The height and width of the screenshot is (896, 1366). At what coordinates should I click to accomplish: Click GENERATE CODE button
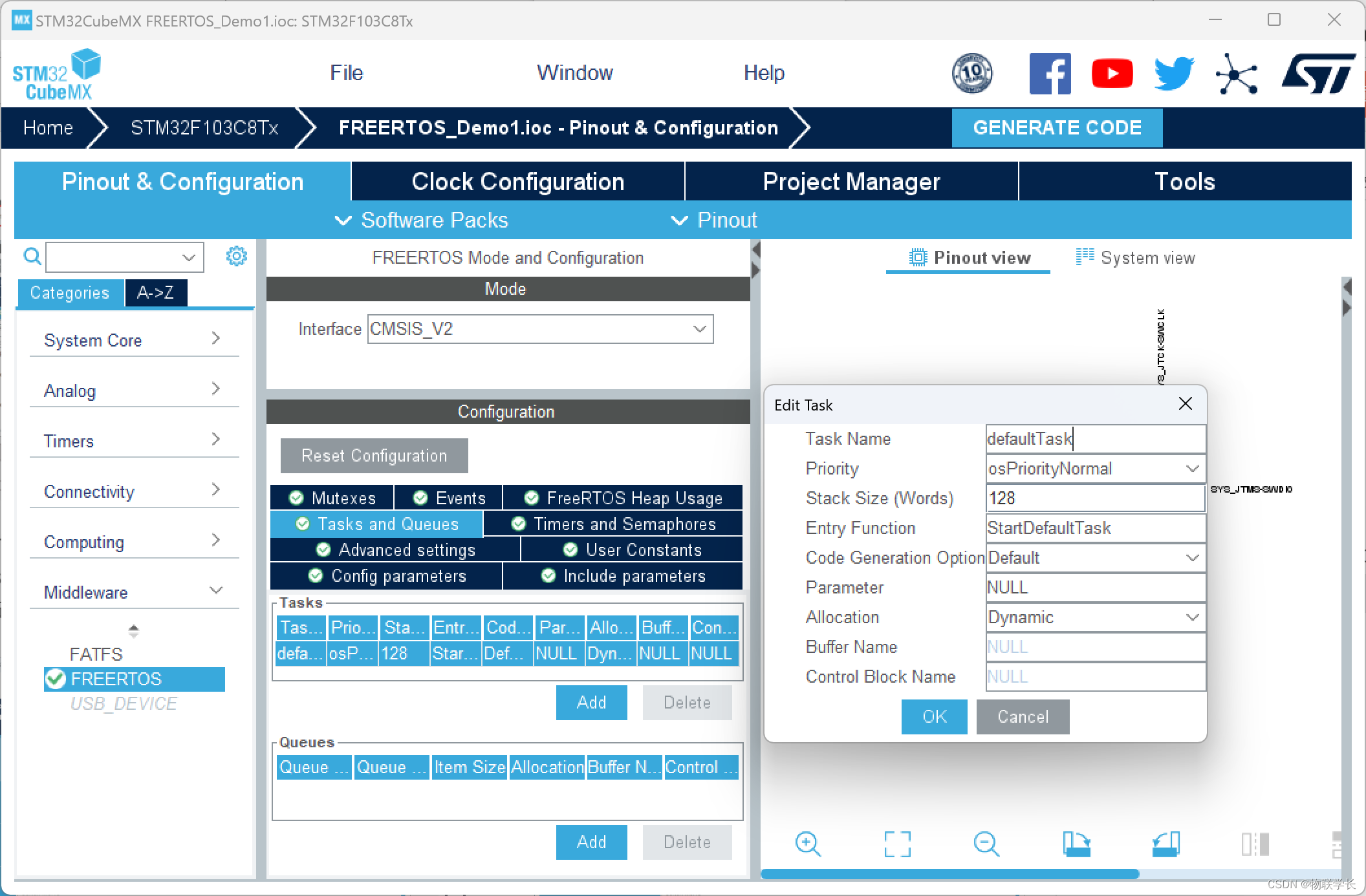1057,127
